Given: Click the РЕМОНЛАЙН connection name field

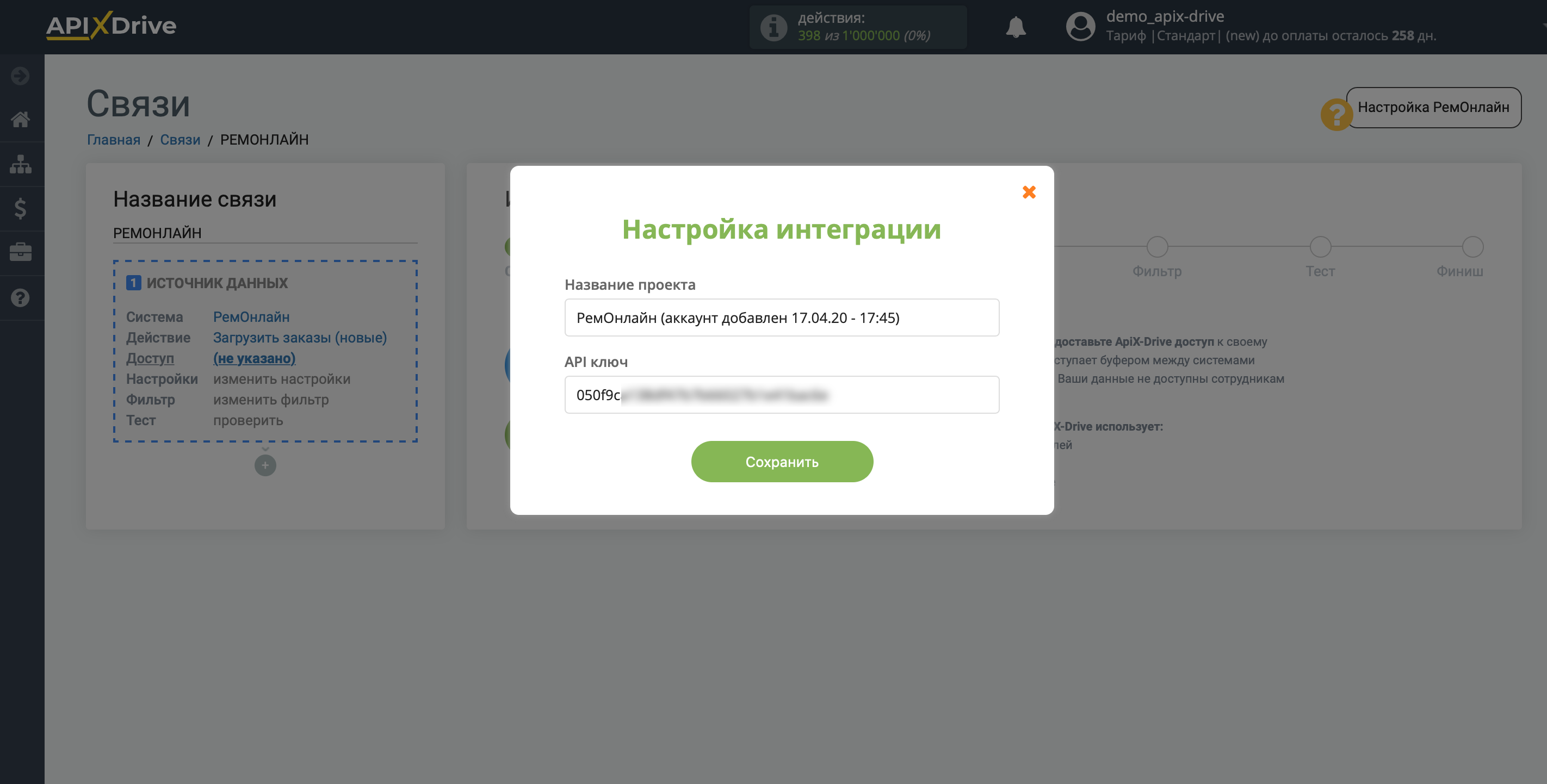Looking at the screenshot, I should pyautogui.click(x=265, y=233).
